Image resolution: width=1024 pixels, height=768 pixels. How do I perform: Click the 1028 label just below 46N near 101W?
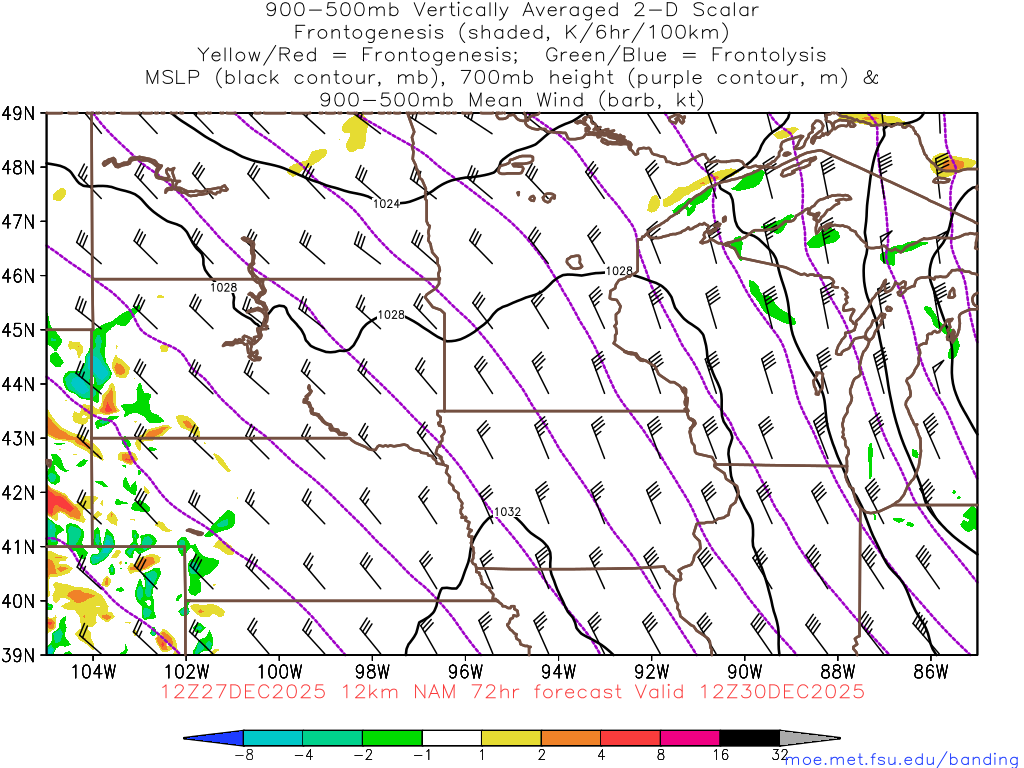(224, 288)
